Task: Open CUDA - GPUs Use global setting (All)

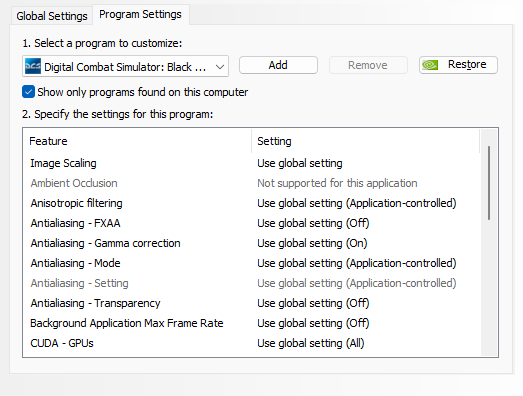Action: coord(311,343)
